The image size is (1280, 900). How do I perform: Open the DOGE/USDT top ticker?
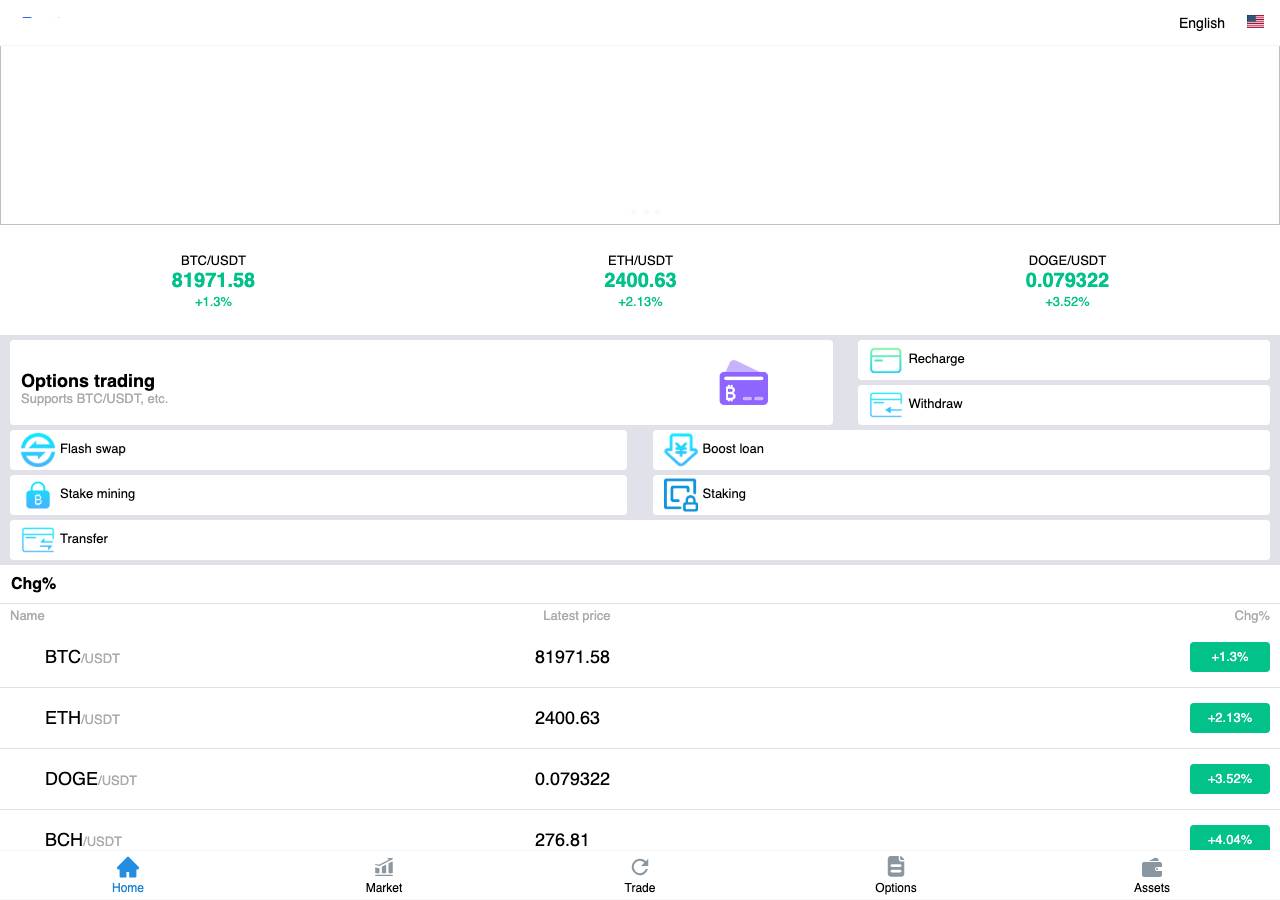click(1067, 281)
